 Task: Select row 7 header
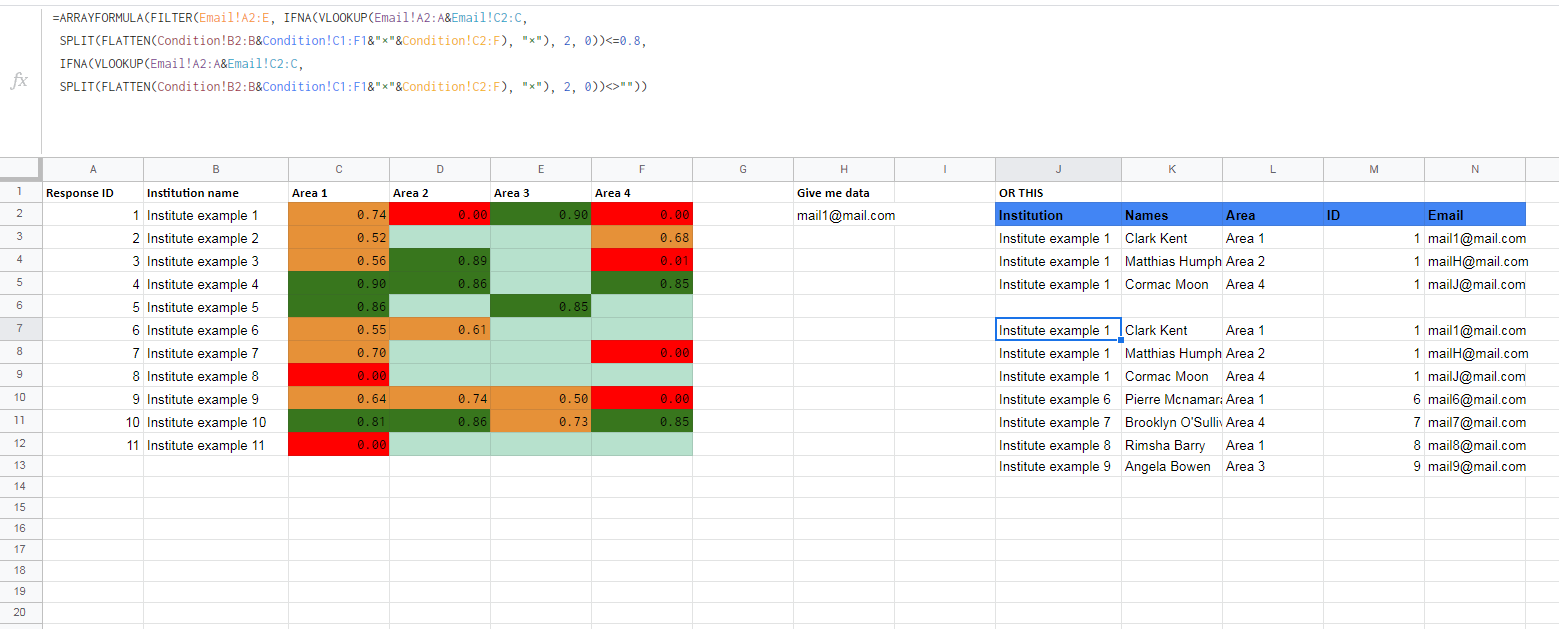pos(21,330)
